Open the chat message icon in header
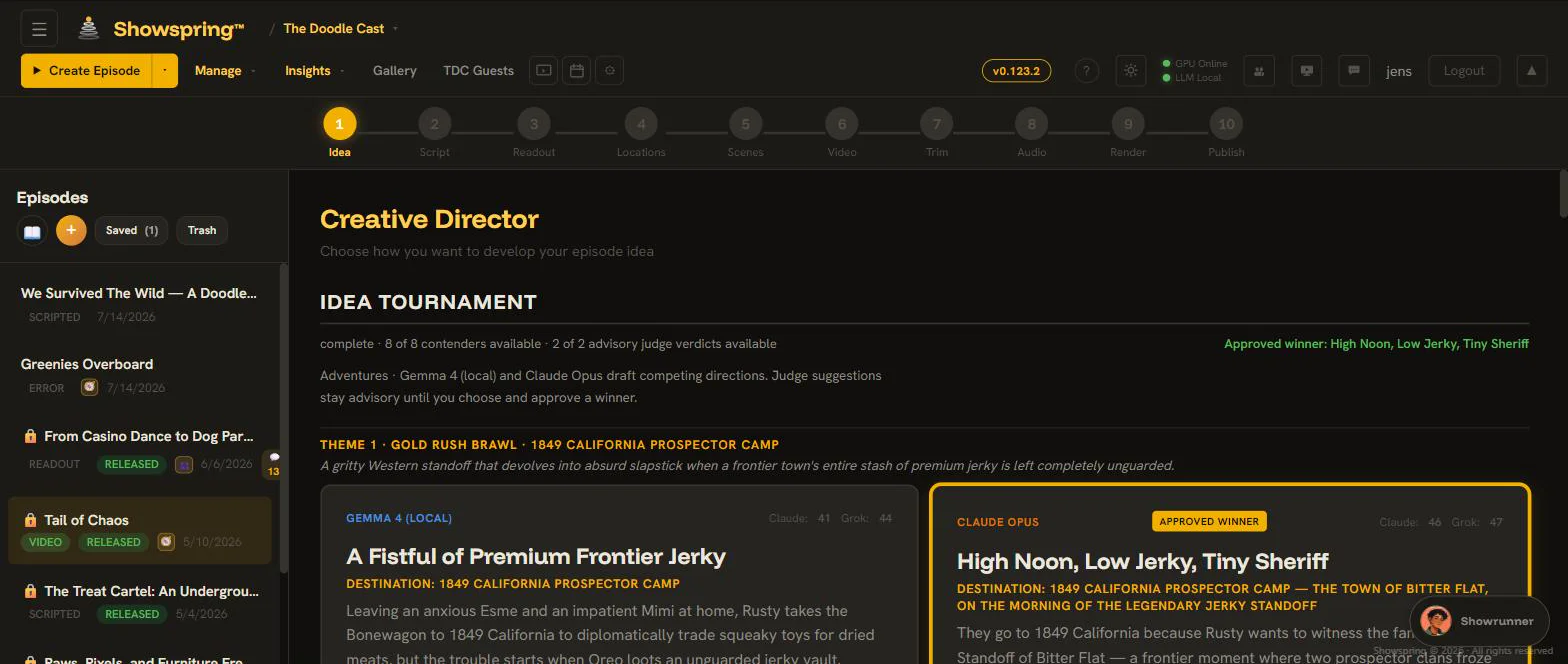The height and width of the screenshot is (664, 1568). (x=1353, y=71)
